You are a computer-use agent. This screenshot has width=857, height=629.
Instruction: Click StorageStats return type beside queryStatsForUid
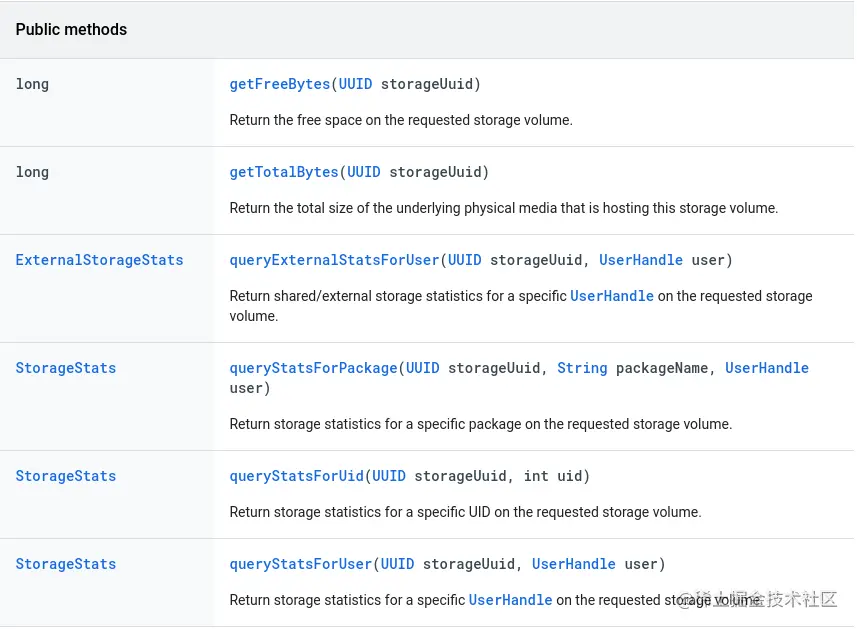coord(66,476)
